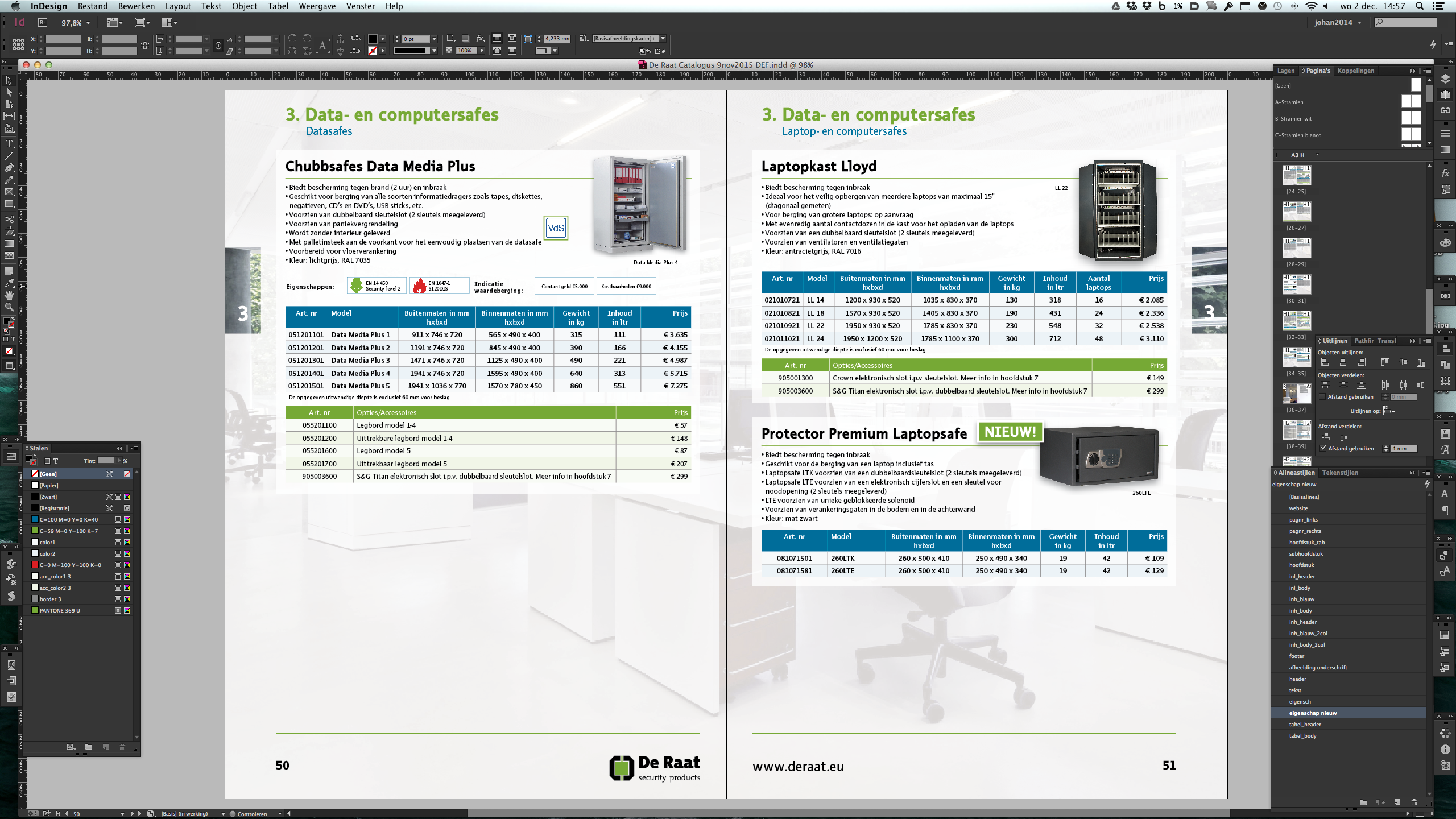Click align left edges in Uitlijnen

coord(1325,363)
